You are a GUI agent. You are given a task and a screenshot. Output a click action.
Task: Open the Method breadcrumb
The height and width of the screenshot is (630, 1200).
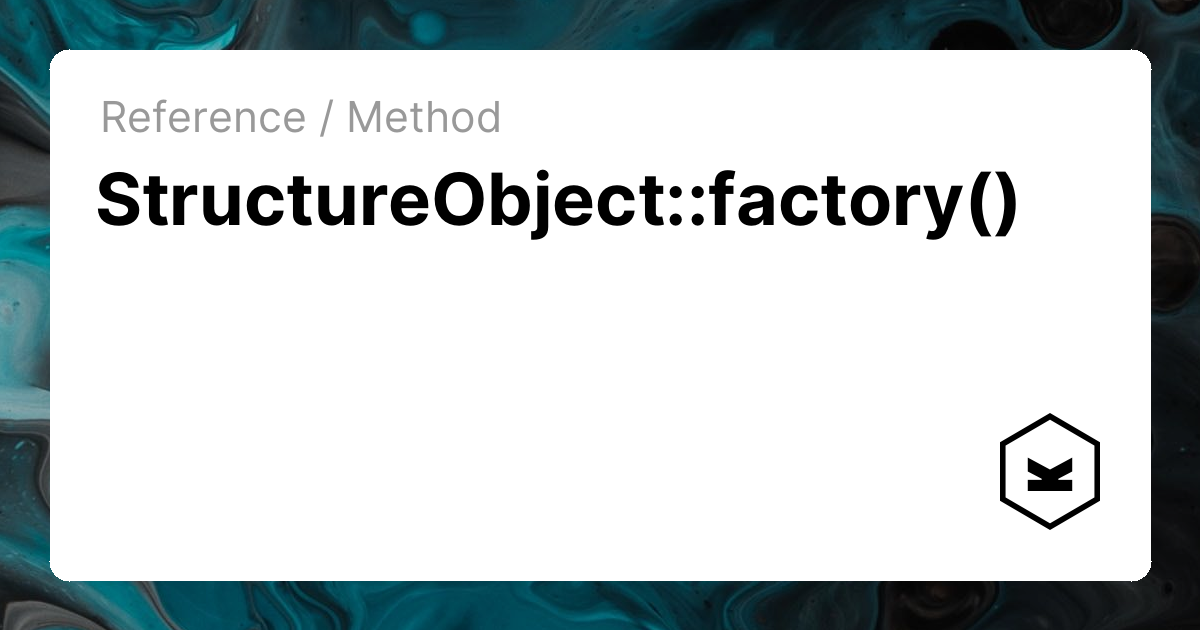tap(424, 118)
